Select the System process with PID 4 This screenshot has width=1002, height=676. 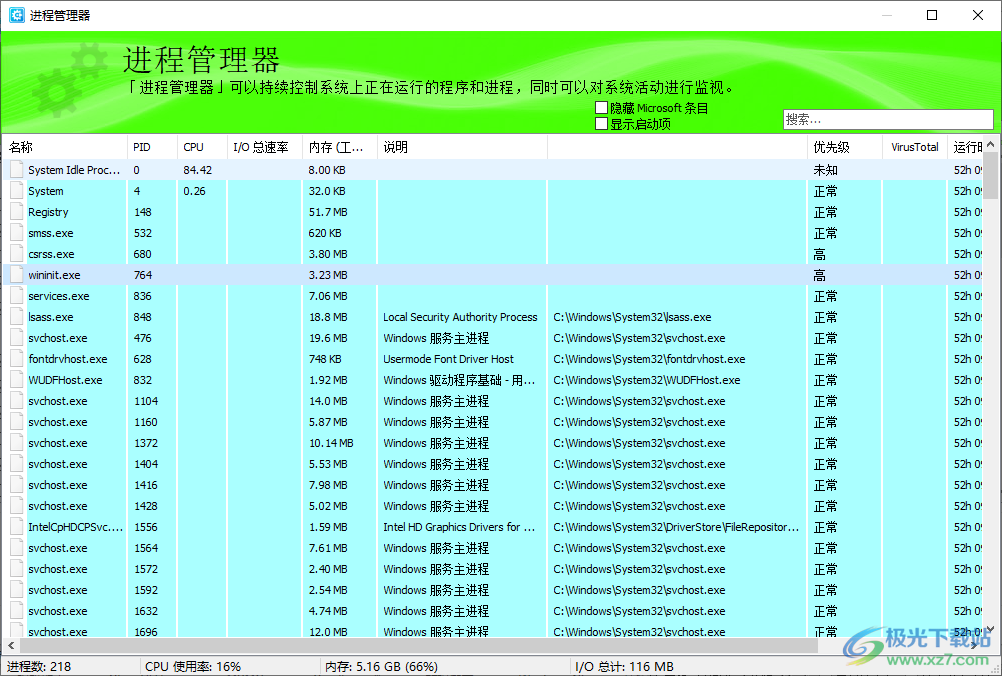[492, 191]
